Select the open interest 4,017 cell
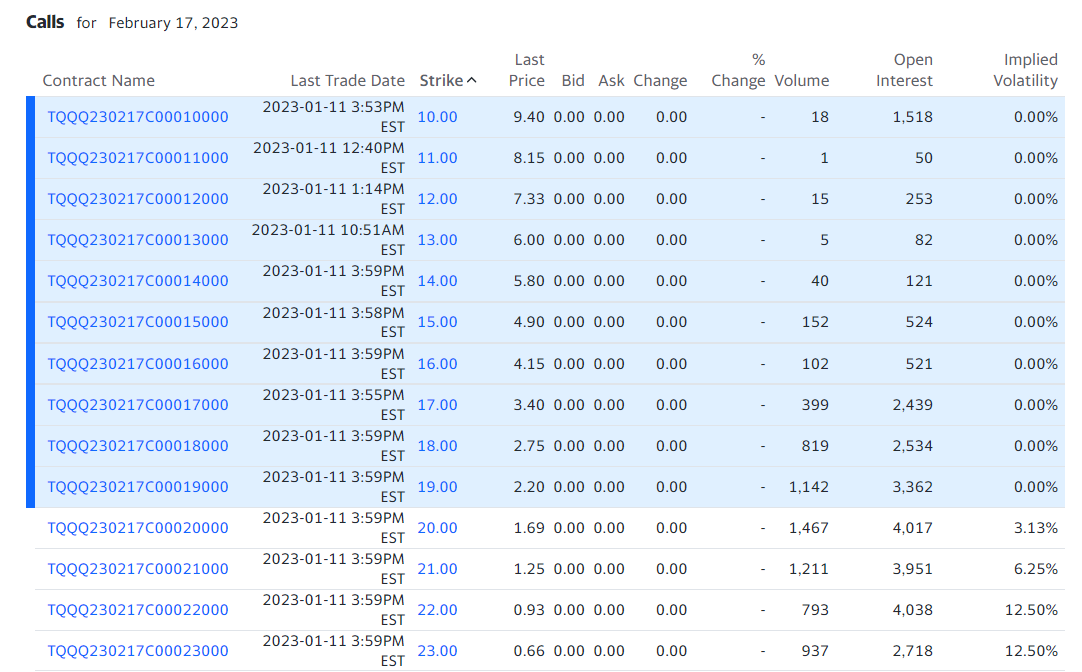This screenshot has width=1082, height=672. [x=912, y=528]
